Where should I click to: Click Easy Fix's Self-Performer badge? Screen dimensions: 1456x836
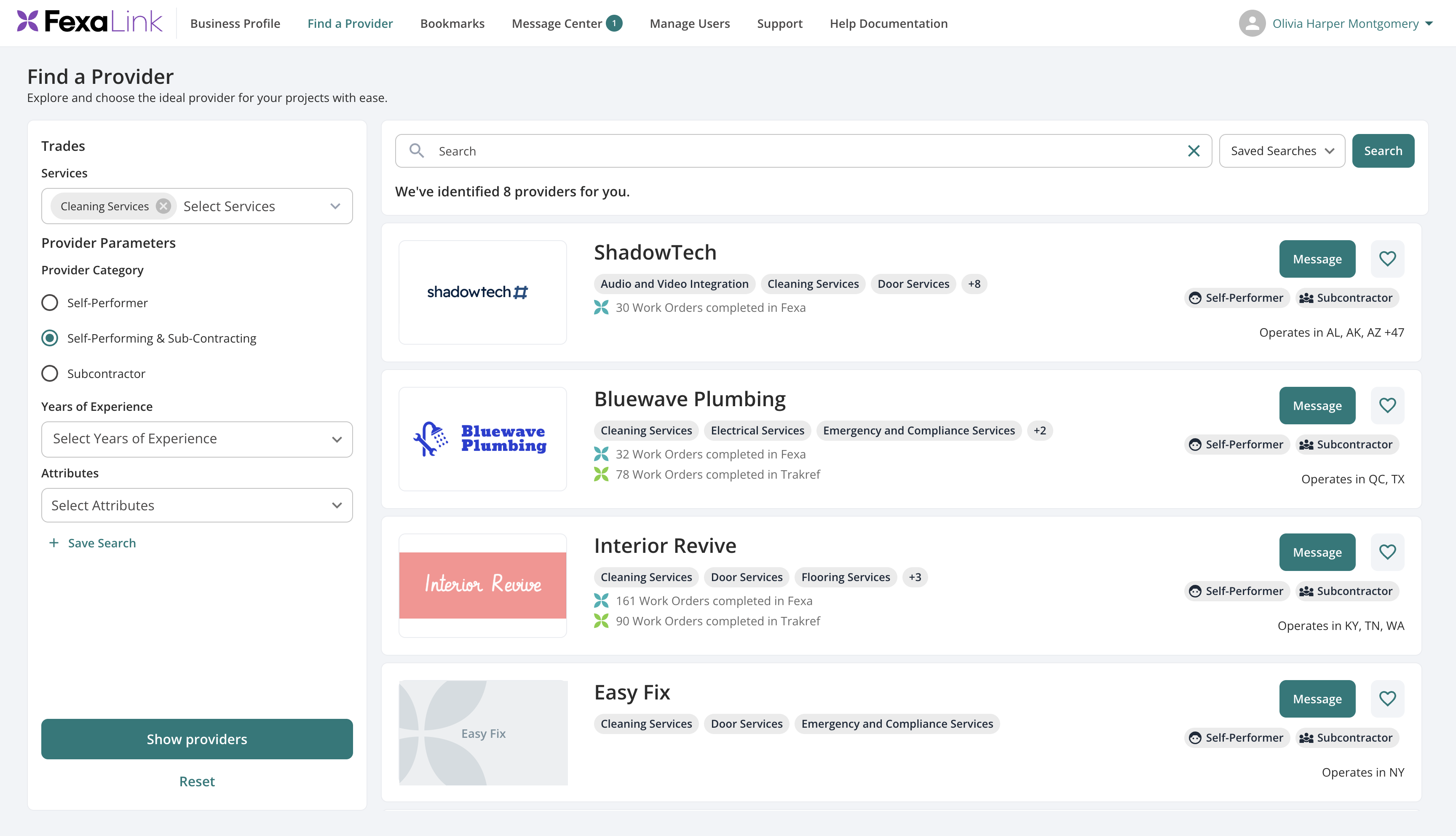point(1237,738)
